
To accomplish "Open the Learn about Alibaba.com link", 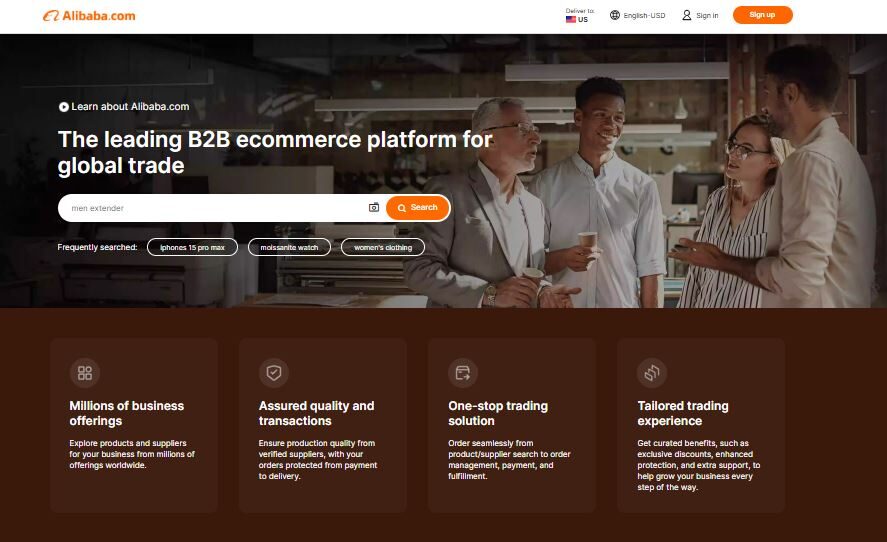I will coord(130,107).
